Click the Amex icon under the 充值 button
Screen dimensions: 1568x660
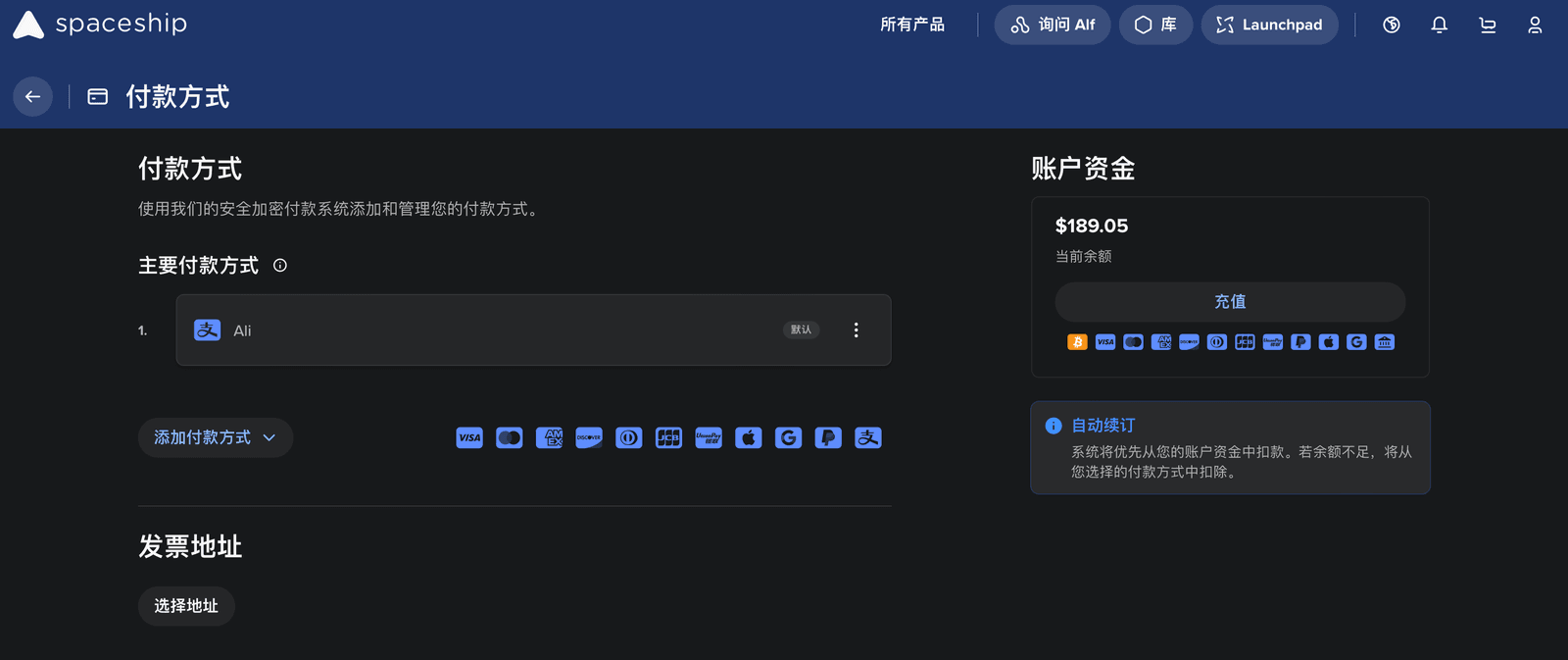(1161, 342)
